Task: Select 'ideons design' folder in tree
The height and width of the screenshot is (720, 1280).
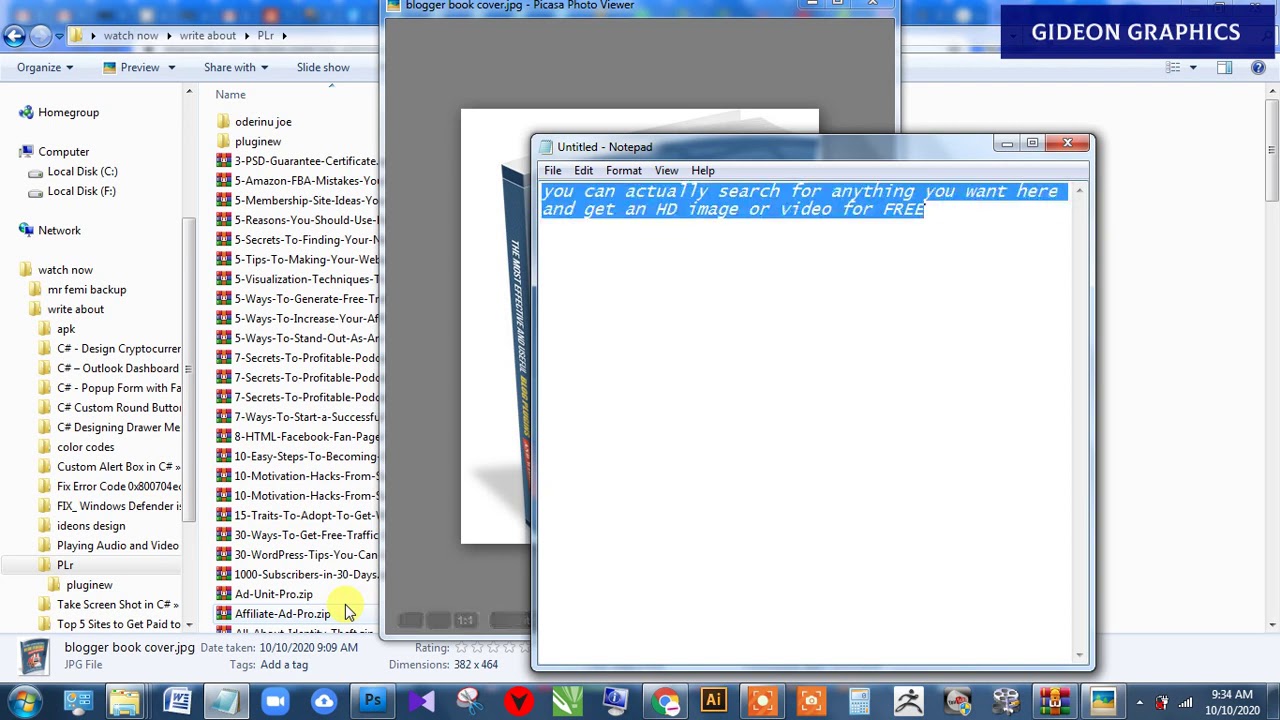Action: click(x=90, y=526)
